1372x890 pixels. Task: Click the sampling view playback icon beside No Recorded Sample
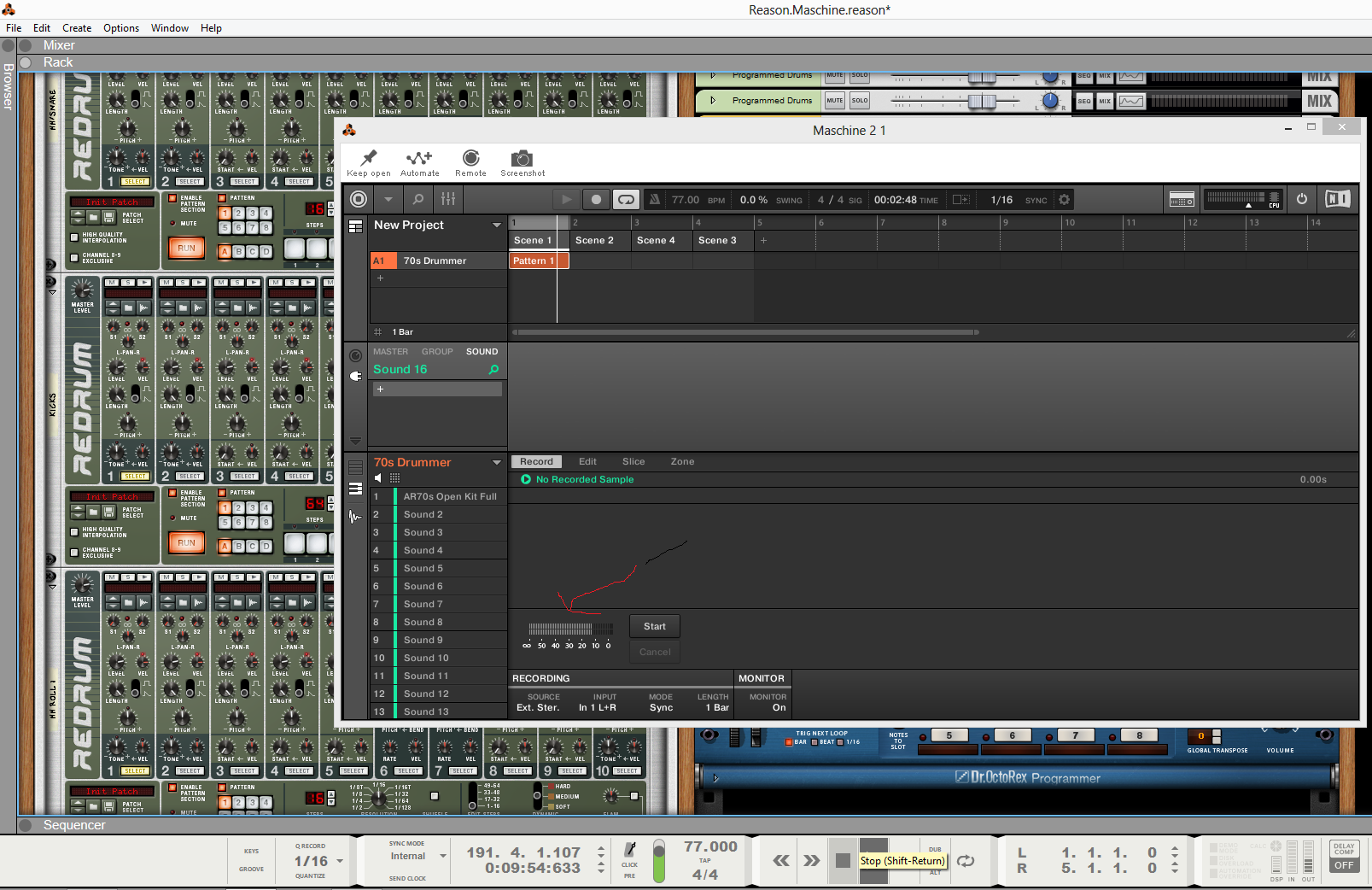pos(526,479)
